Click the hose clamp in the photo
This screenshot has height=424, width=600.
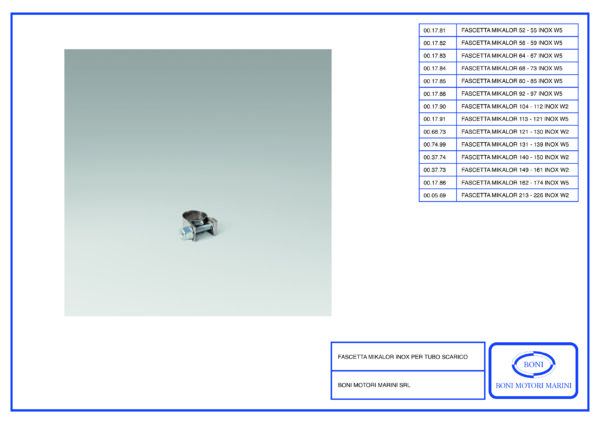195,227
